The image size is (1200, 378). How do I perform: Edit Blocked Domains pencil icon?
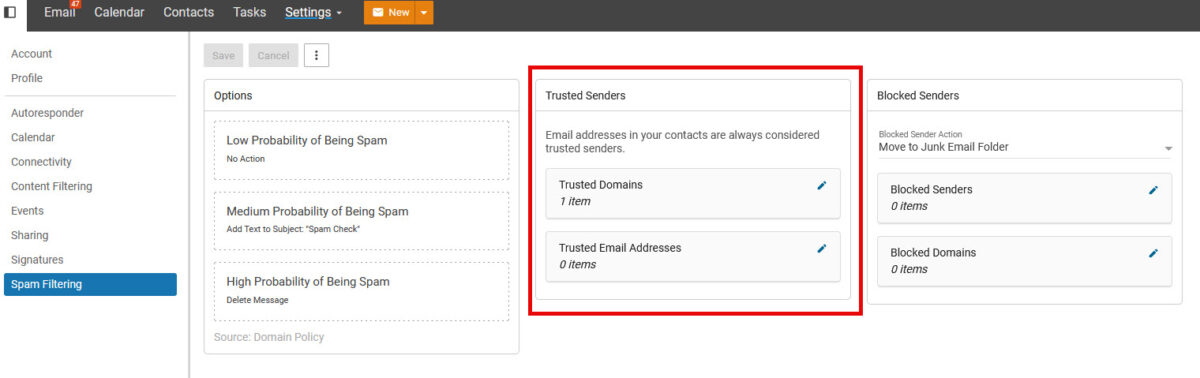click(x=1153, y=253)
